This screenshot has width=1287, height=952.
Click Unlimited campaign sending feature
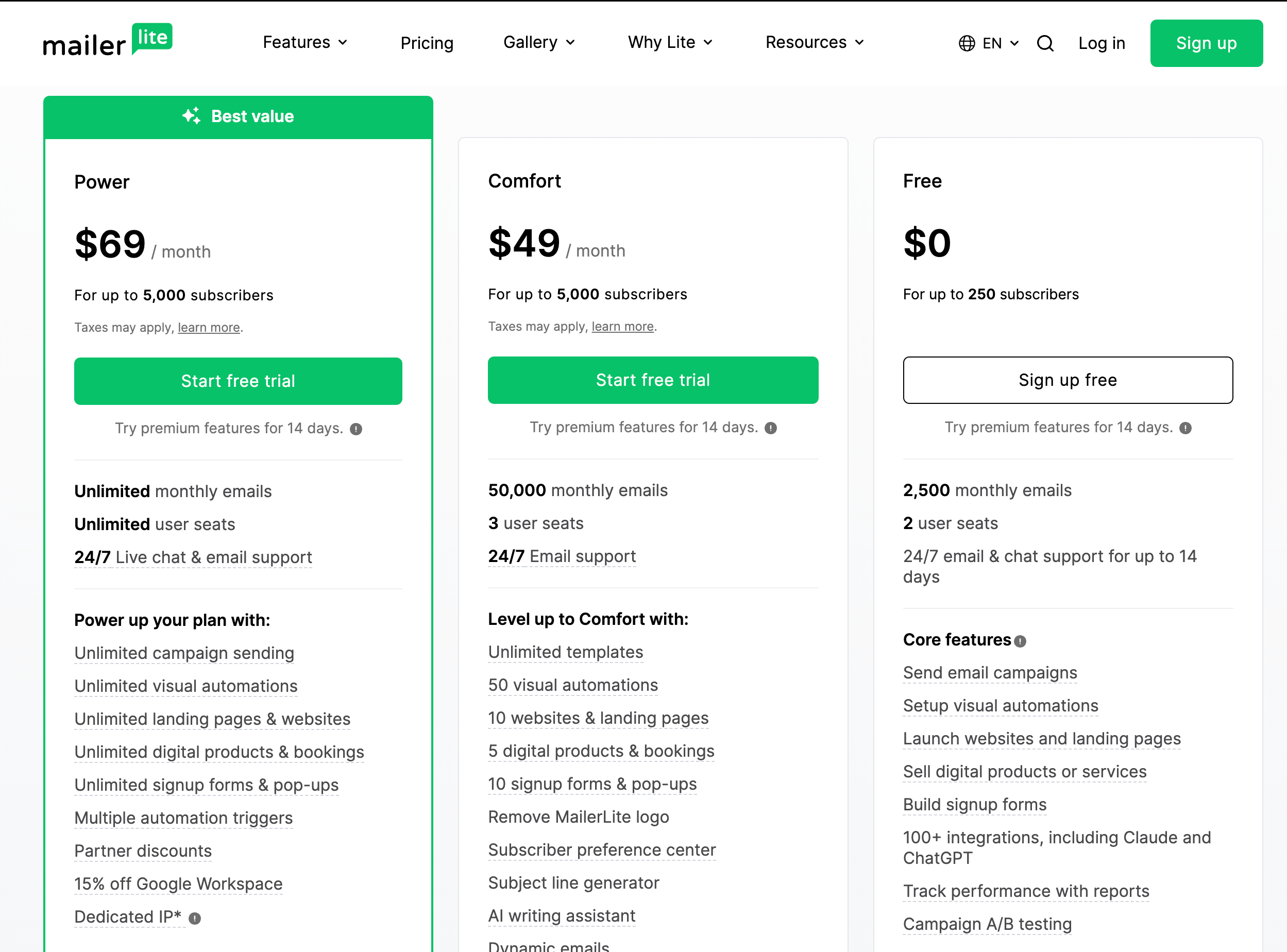click(184, 653)
